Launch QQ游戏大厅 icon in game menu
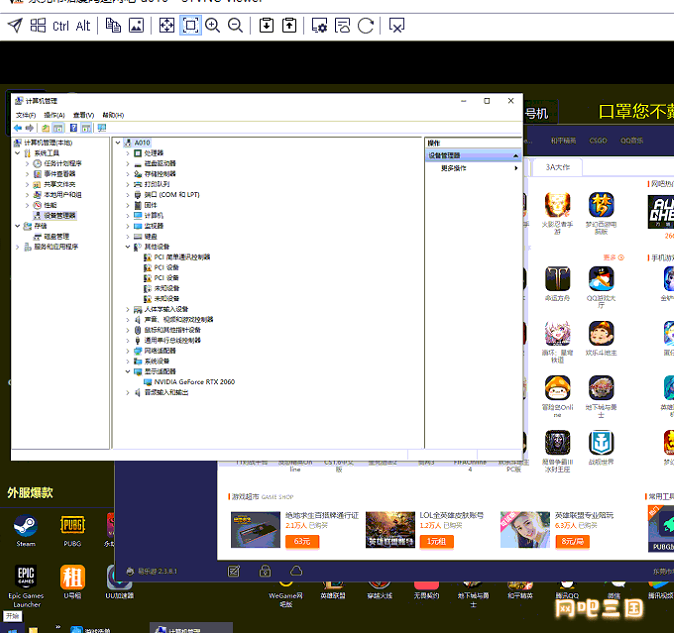 click(x=601, y=287)
